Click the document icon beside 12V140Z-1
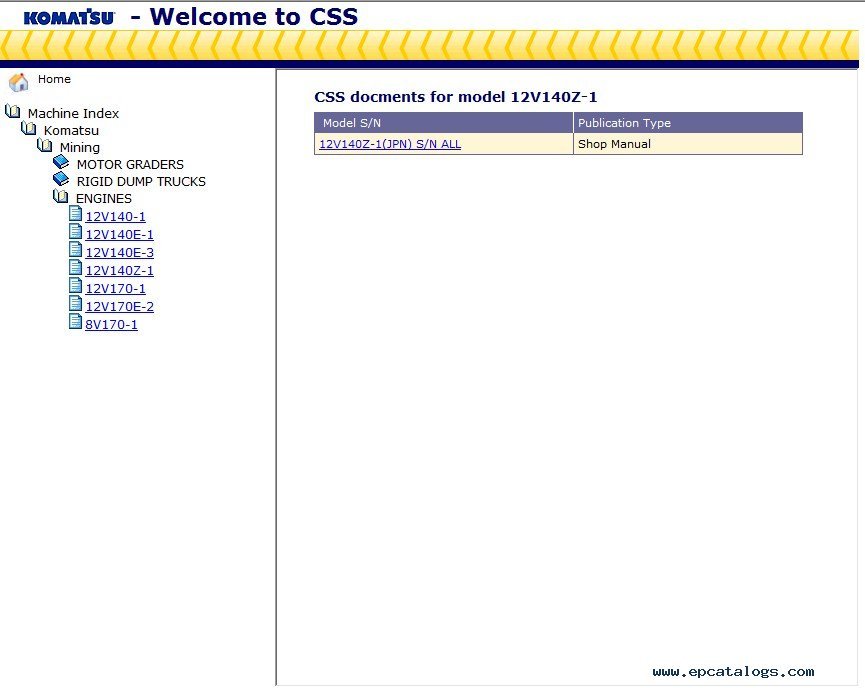 [76, 268]
